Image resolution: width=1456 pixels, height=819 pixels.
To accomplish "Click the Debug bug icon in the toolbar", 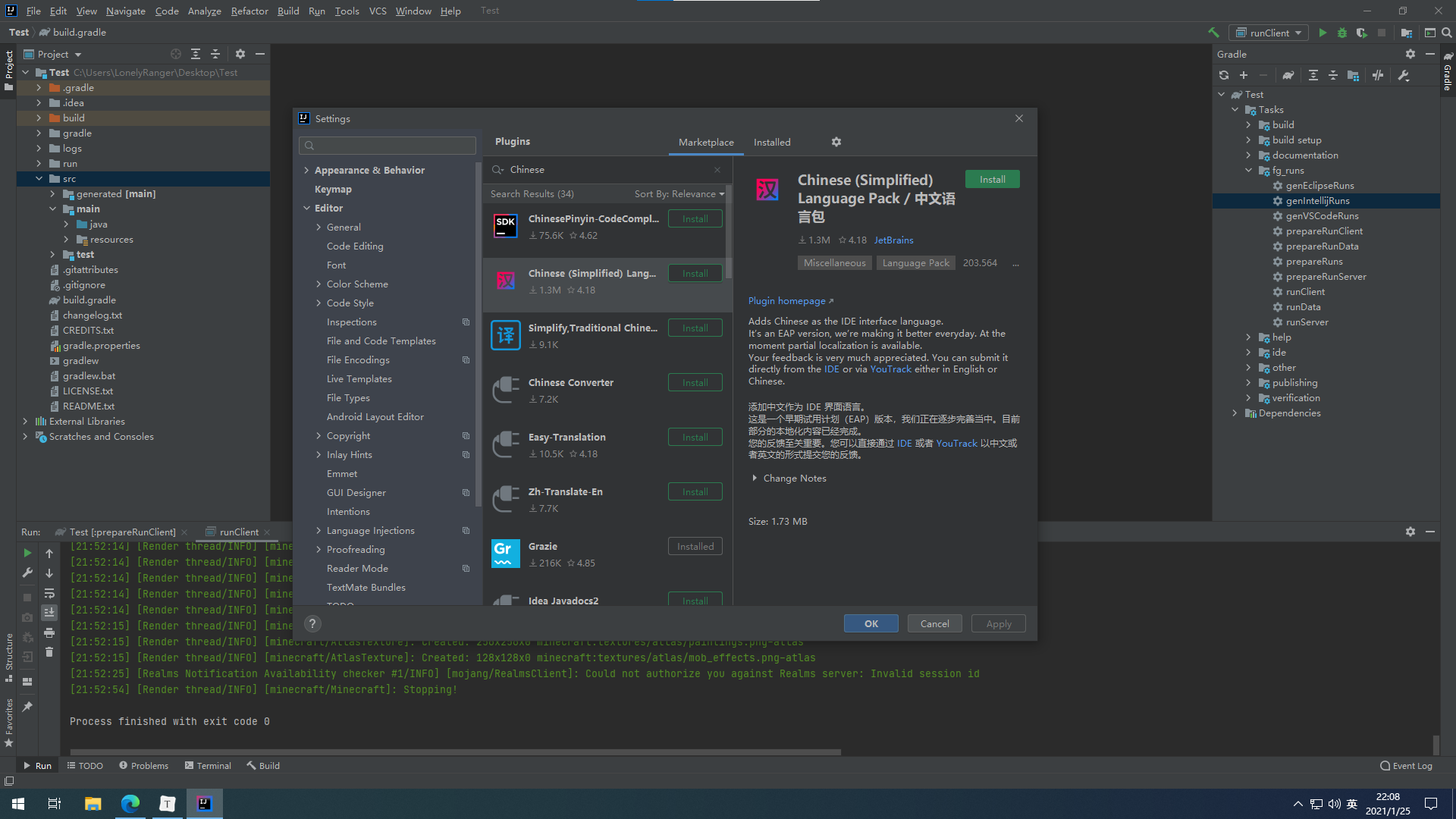I will click(x=1341, y=33).
